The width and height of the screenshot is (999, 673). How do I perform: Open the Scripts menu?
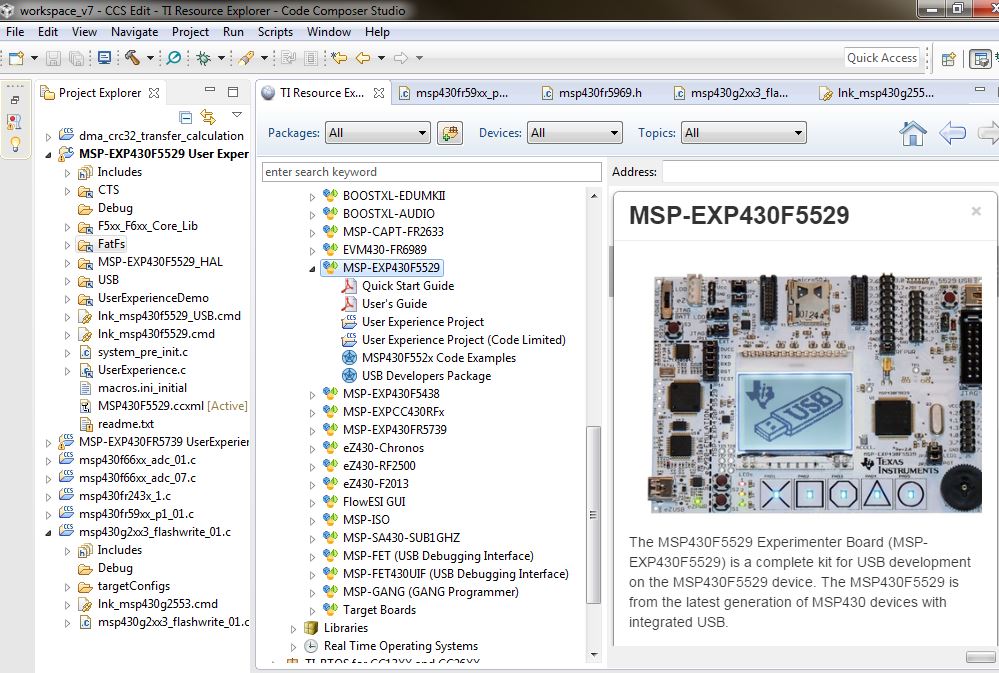click(275, 32)
